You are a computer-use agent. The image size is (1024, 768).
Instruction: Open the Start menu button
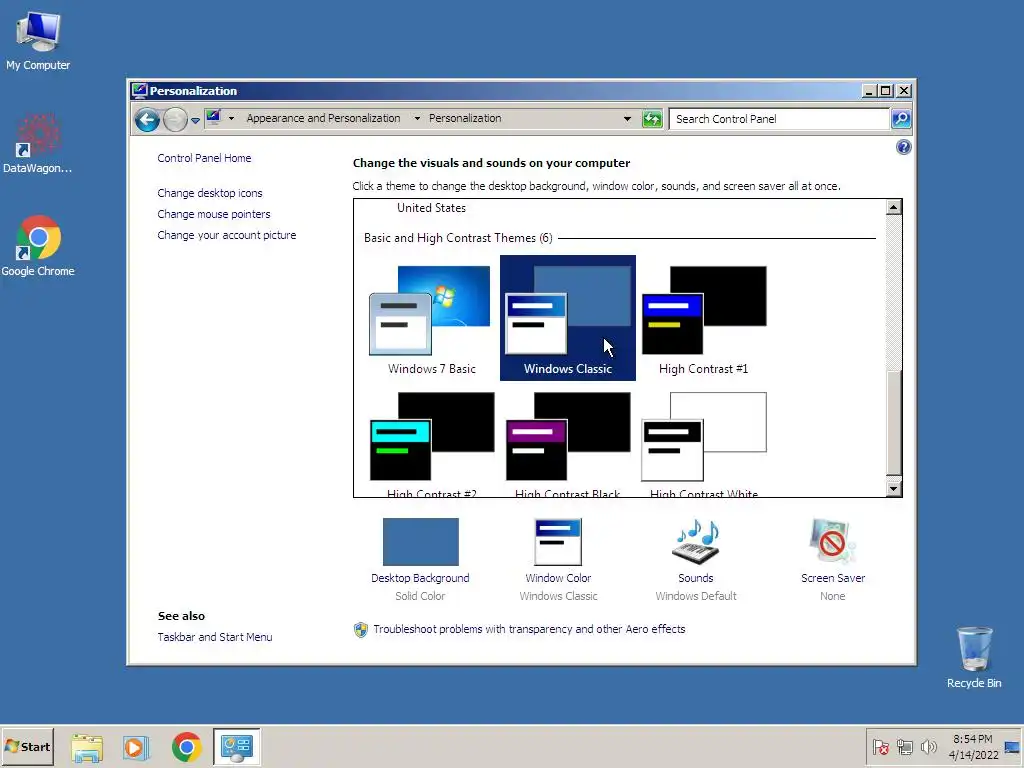coord(27,746)
